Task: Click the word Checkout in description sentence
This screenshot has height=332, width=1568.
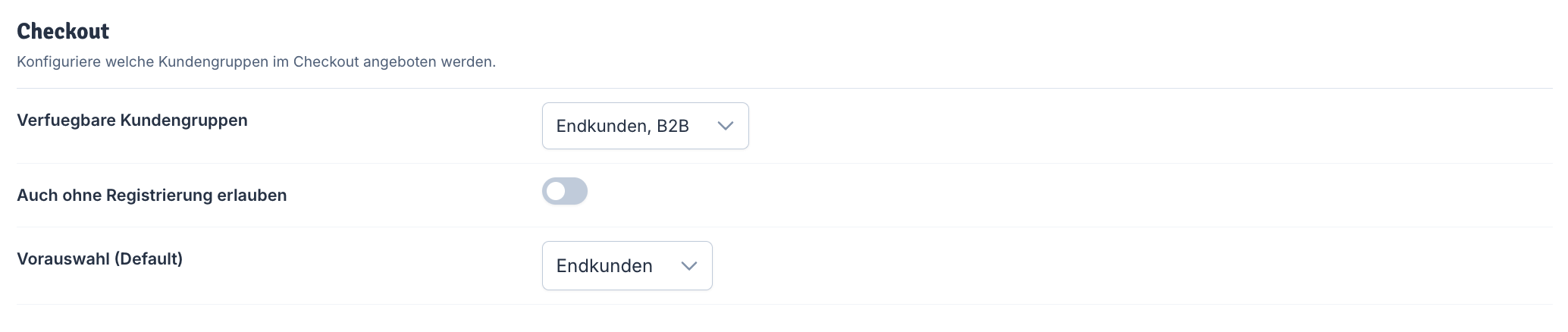Action: tap(326, 62)
